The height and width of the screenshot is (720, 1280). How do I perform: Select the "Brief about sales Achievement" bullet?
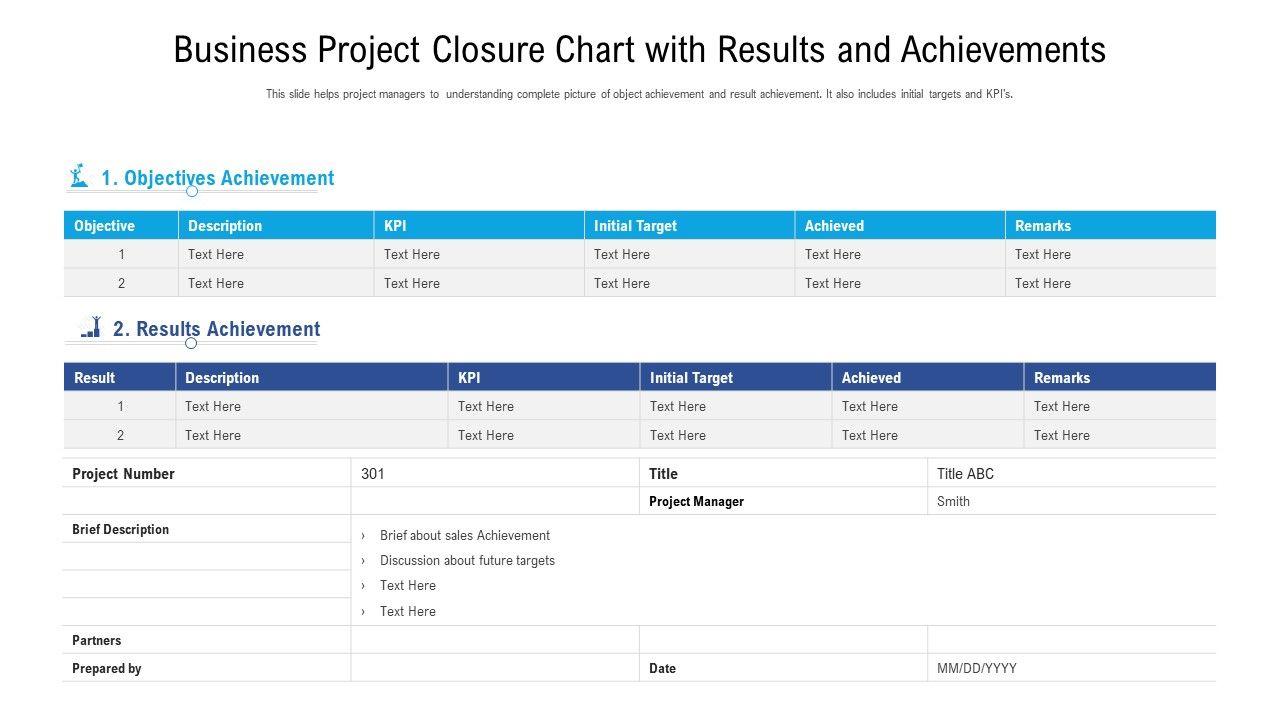[x=464, y=535]
